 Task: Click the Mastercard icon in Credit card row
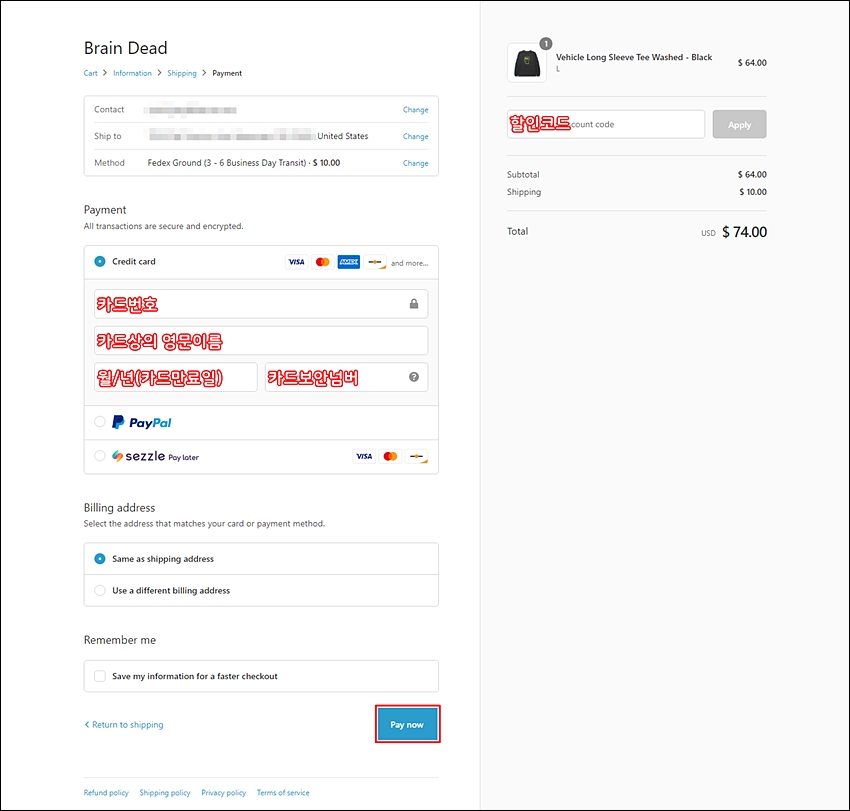click(323, 262)
